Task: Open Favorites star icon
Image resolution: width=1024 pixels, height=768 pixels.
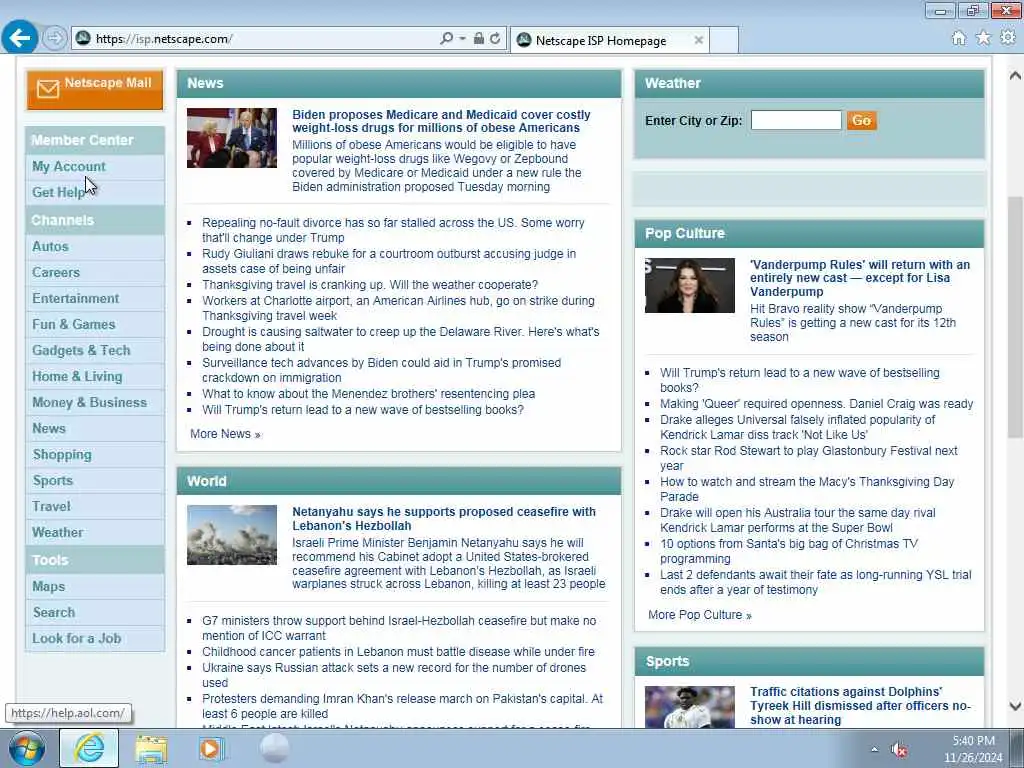Action: (983, 39)
